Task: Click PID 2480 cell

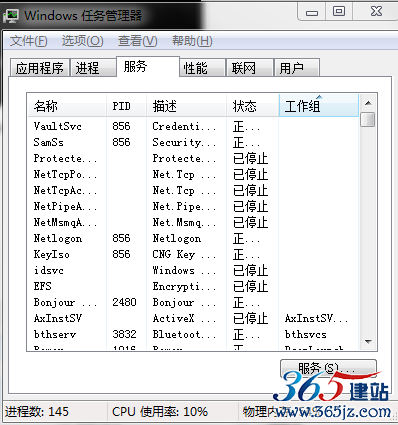Action: click(124, 302)
